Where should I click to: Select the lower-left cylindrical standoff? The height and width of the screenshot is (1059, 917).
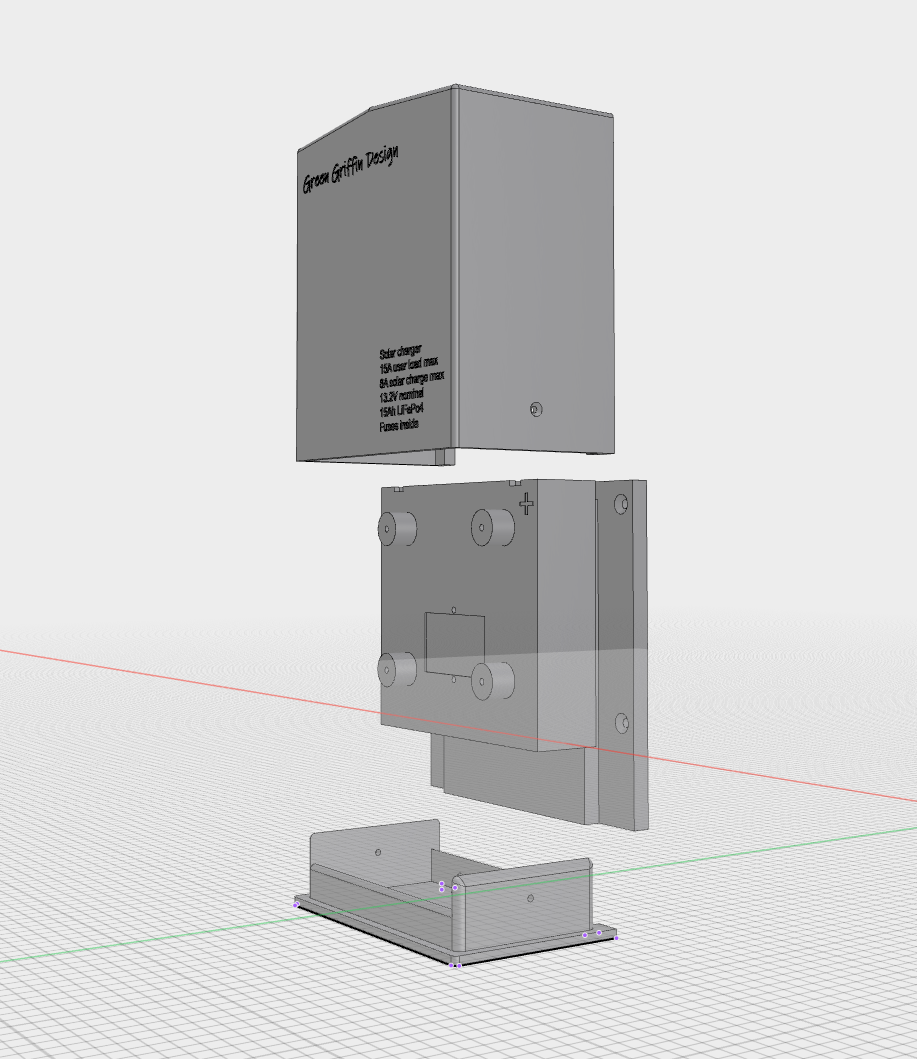pyautogui.click(x=396, y=669)
